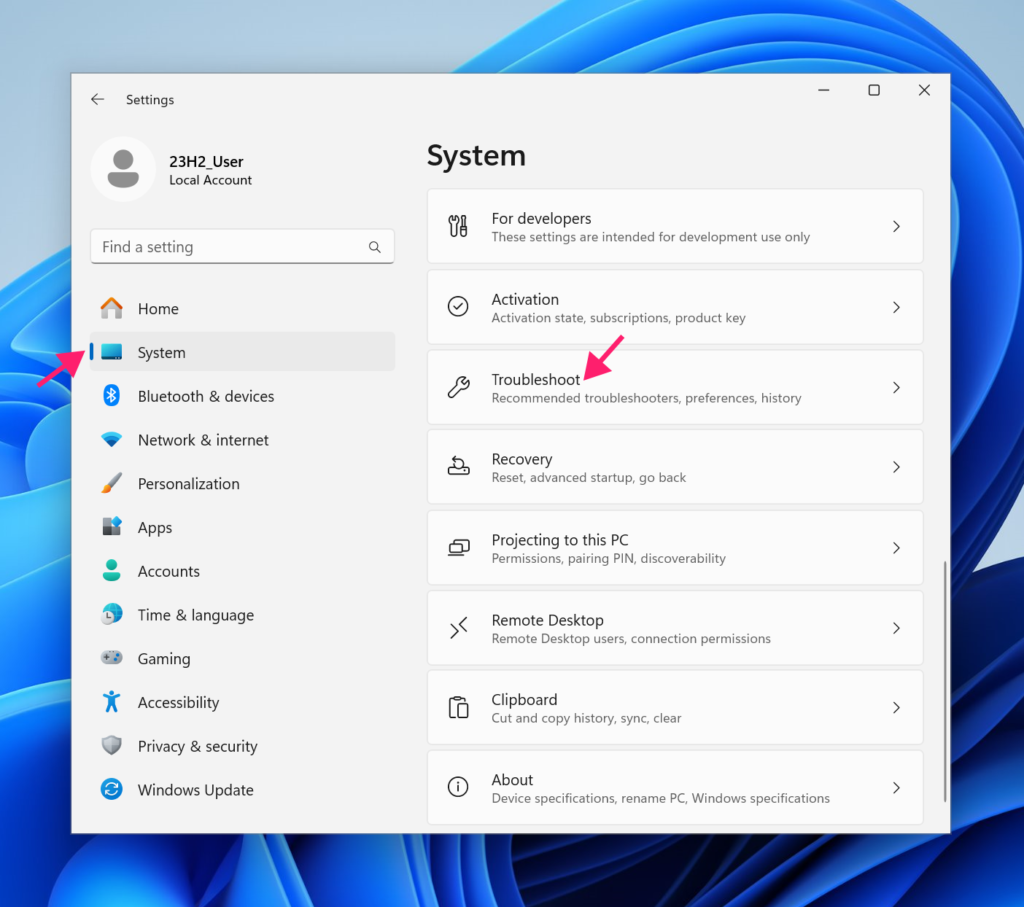1024x907 pixels.
Task: Click the Personalization paintbrush icon
Action: (112, 483)
